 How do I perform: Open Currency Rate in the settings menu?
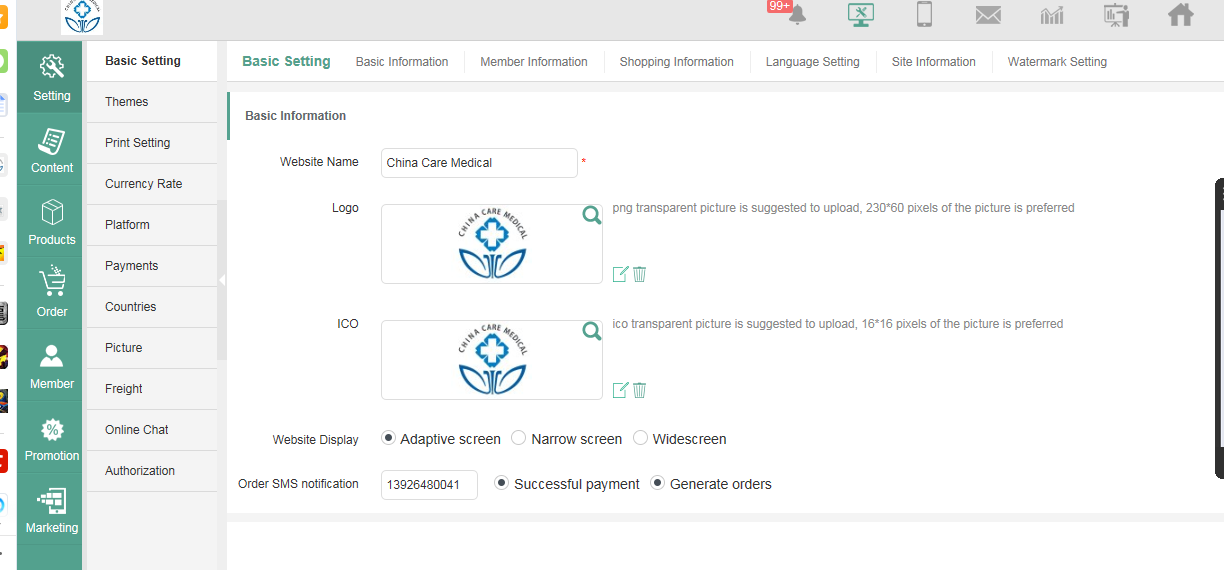(144, 184)
